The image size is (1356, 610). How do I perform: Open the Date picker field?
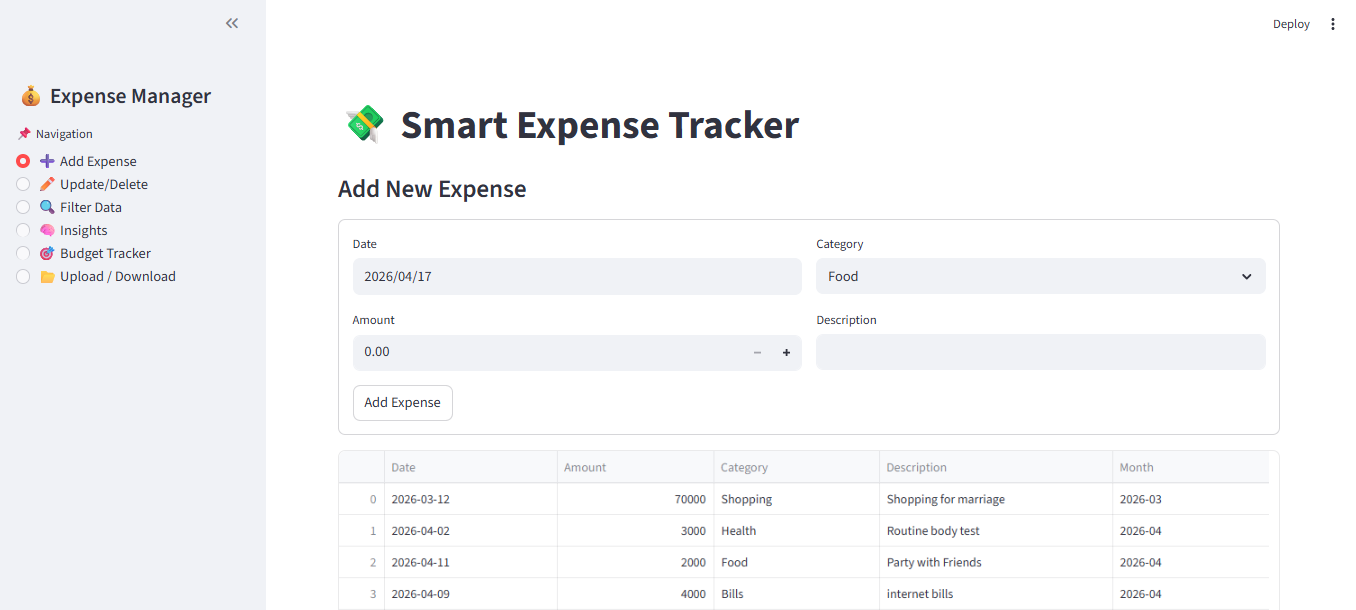[576, 276]
